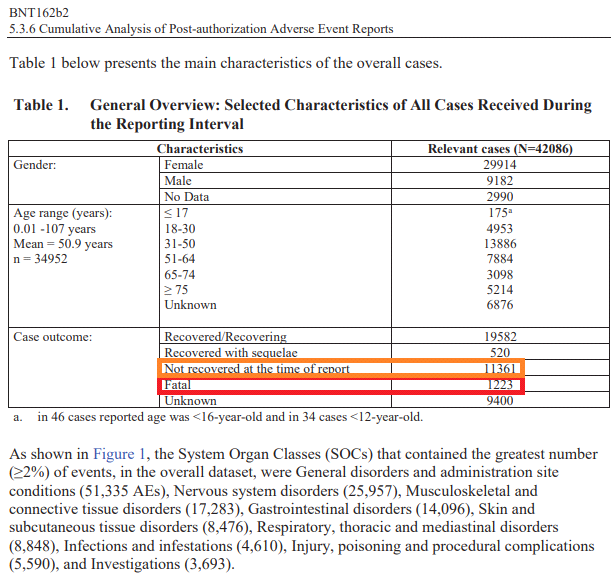Click the 175 value with footnote marker

[x=500, y=213]
